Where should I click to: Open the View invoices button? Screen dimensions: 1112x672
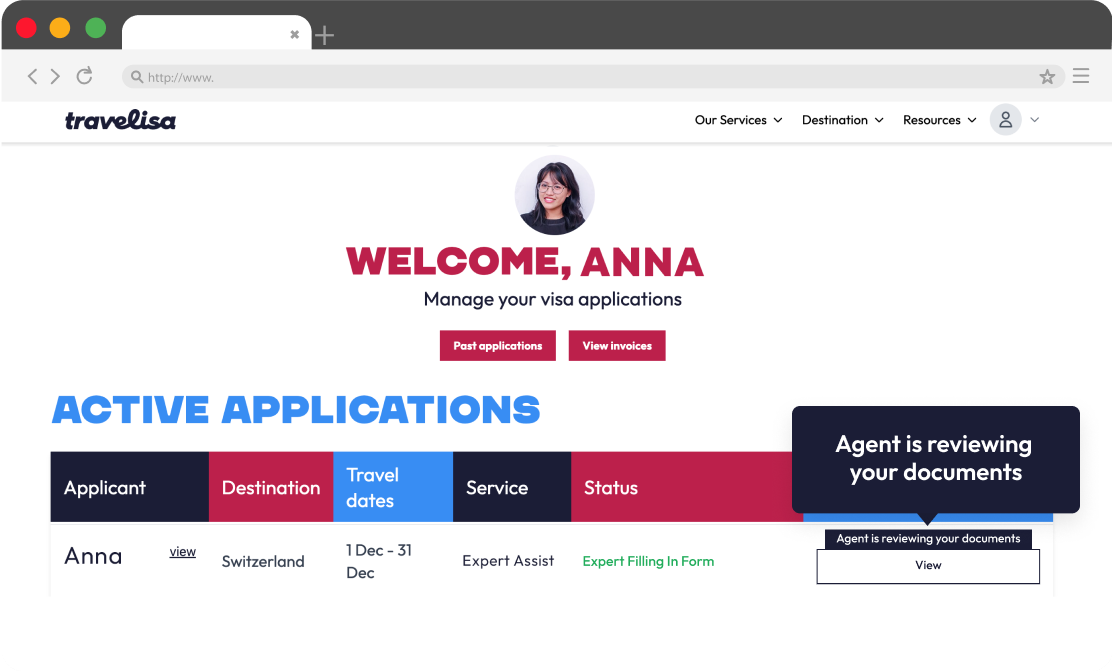coord(617,346)
